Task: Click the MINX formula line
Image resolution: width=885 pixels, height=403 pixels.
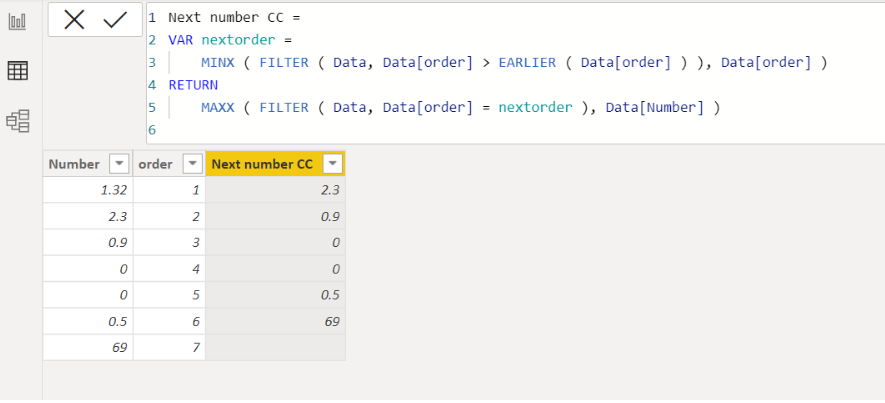Action: pos(514,63)
